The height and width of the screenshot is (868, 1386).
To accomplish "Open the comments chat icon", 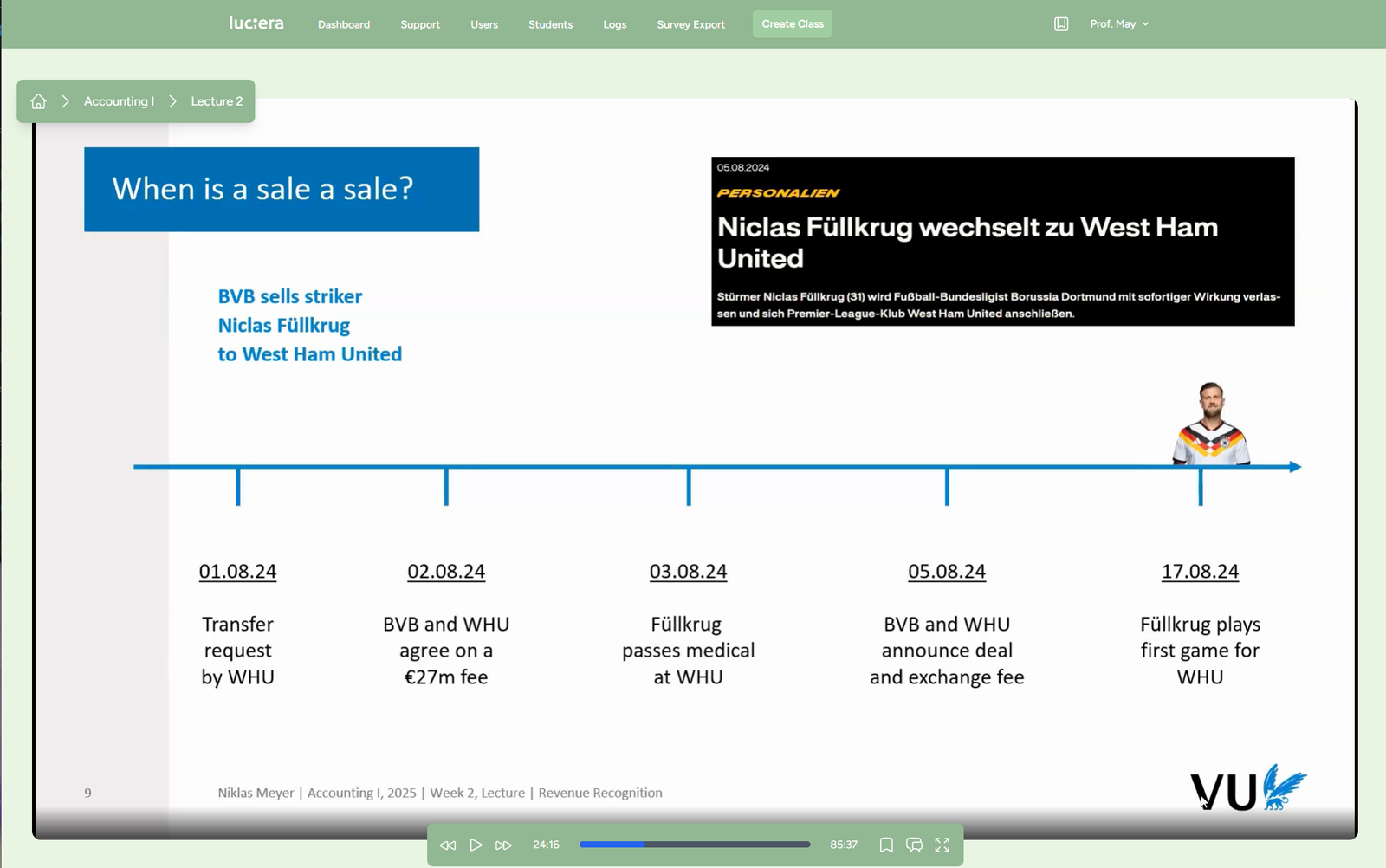I will tap(914, 845).
